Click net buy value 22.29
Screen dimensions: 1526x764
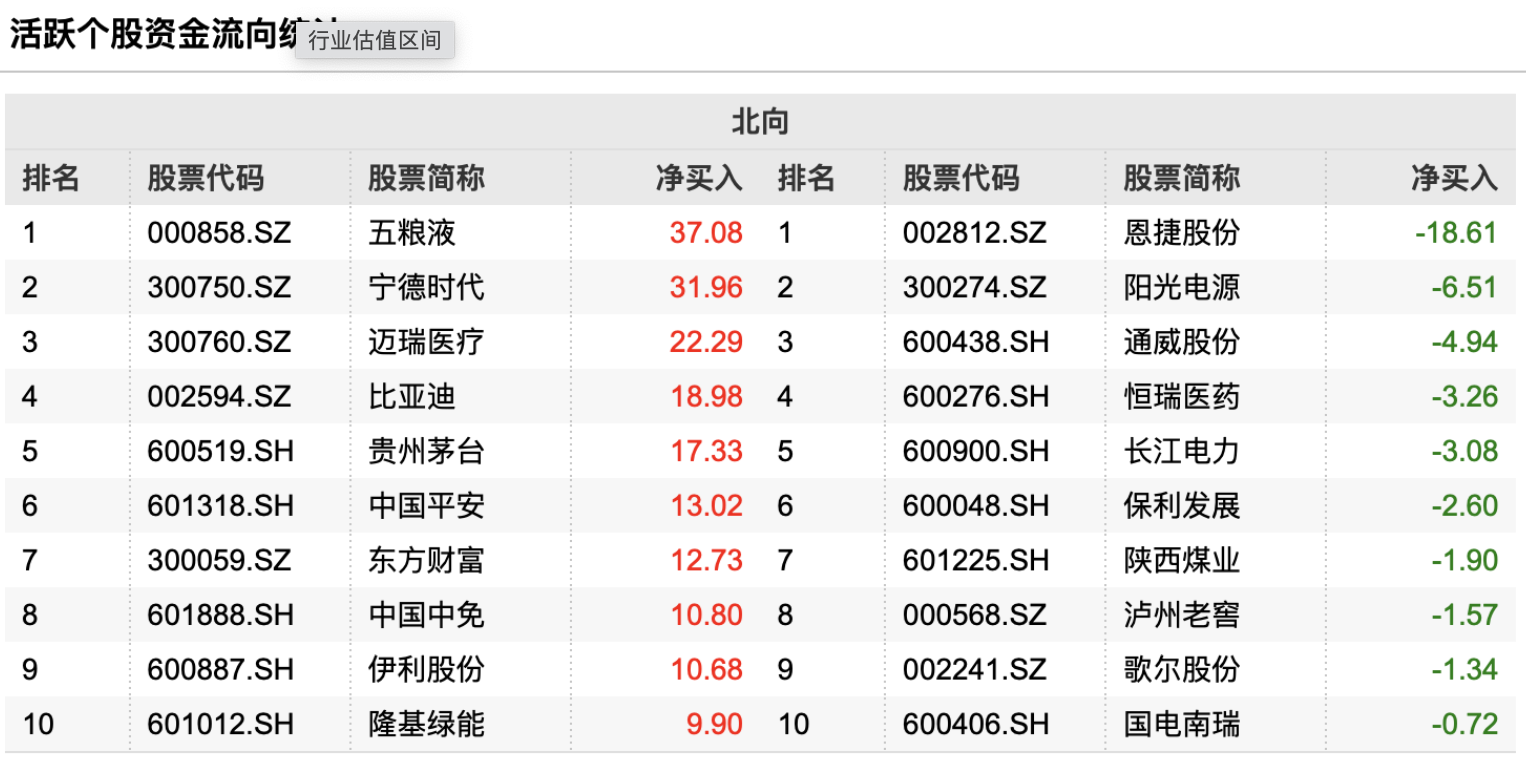706,342
